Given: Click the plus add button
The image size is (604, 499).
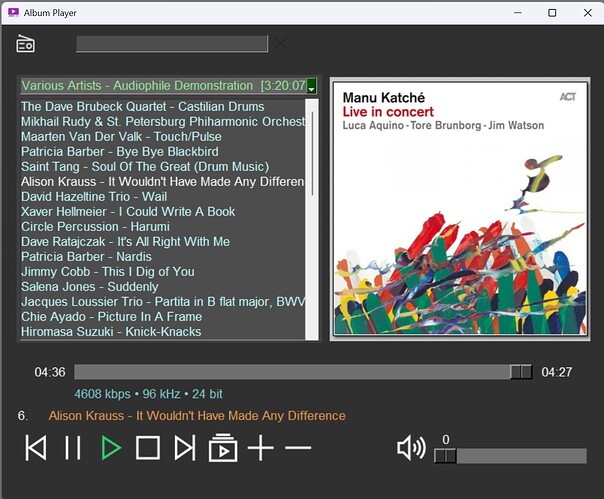Looking at the screenshot, I should click(261, 448).
